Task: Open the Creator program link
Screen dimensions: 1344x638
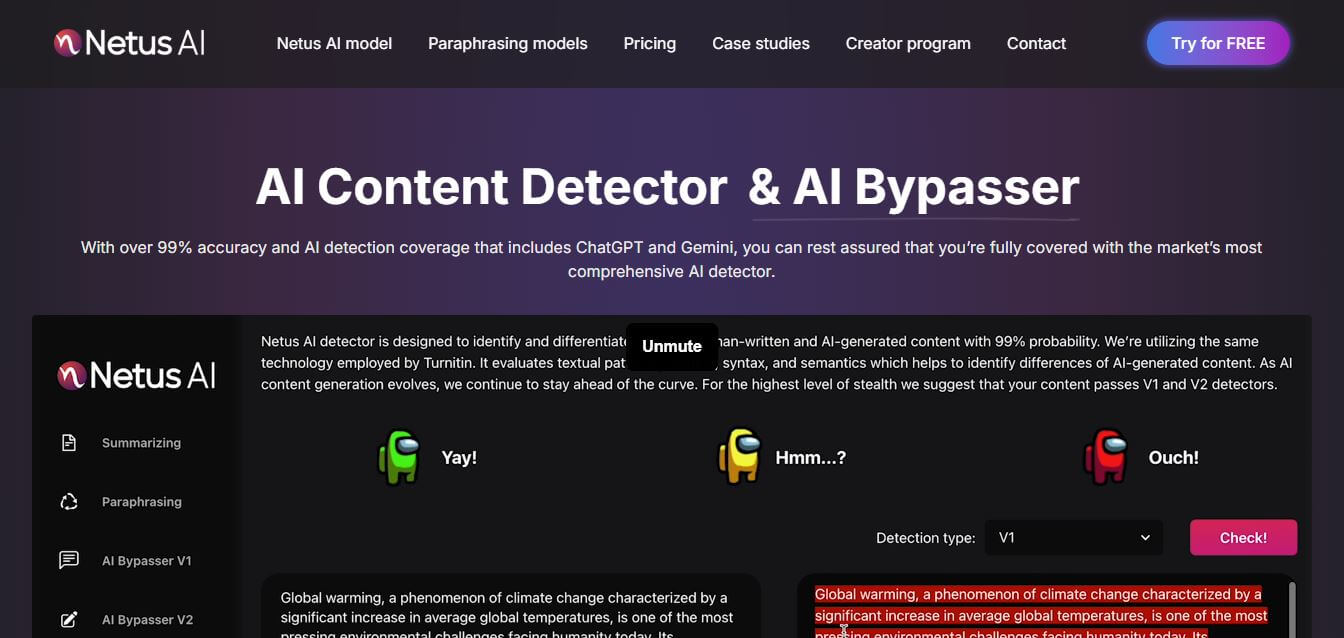Action: point(907,44)
